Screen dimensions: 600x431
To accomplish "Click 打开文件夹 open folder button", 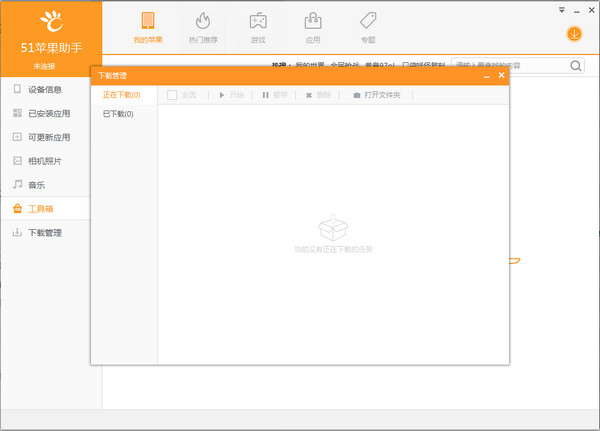I will click(376, 95).
